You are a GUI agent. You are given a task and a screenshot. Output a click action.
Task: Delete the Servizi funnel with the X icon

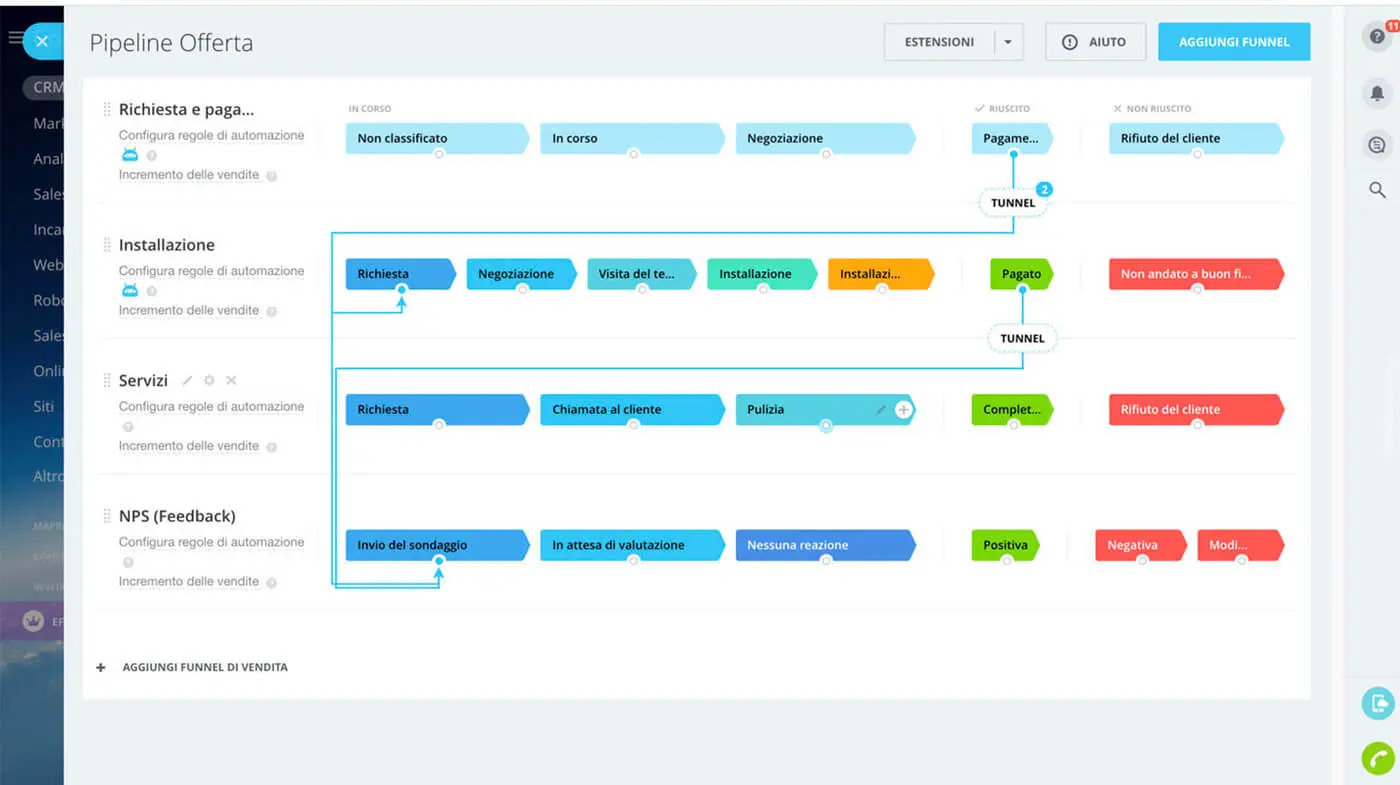(x=231, y=381)
